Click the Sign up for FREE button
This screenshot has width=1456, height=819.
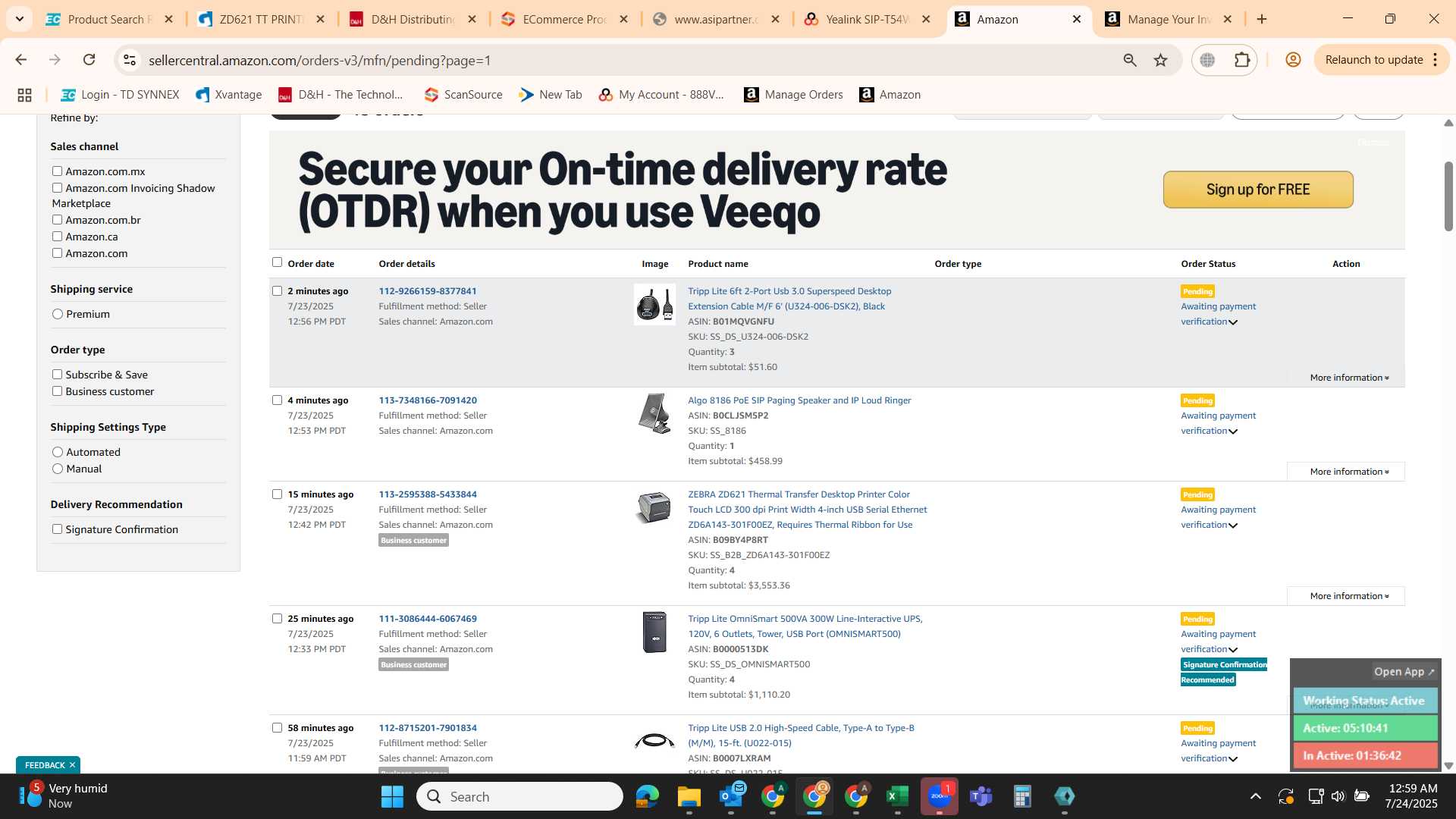tap(1258, 190)
